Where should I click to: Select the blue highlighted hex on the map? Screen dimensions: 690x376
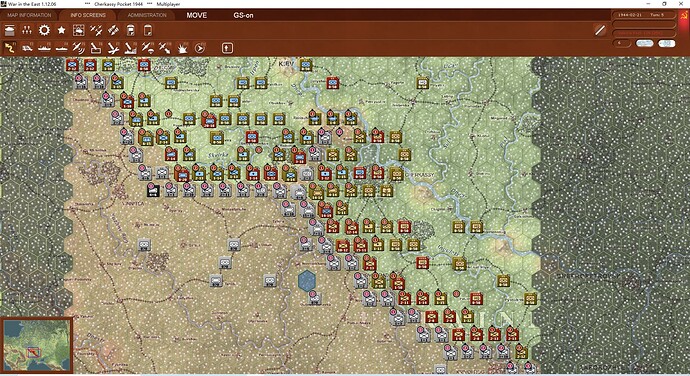click(307, 280)
